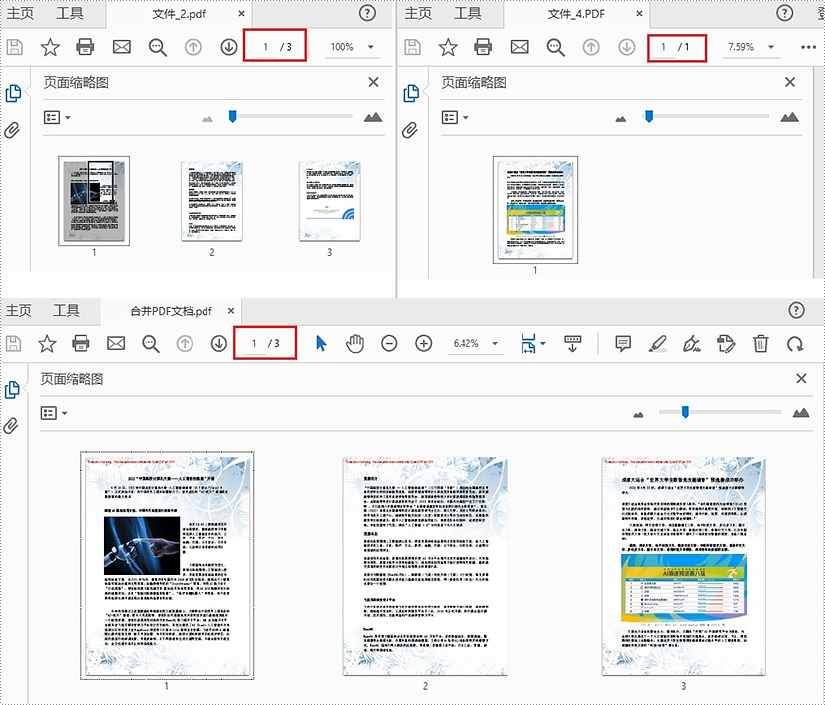This screenshot has height=705, width=825.
Task: Print 文件_4.PDF using the printer icon
Action: [x=483, y=47]
